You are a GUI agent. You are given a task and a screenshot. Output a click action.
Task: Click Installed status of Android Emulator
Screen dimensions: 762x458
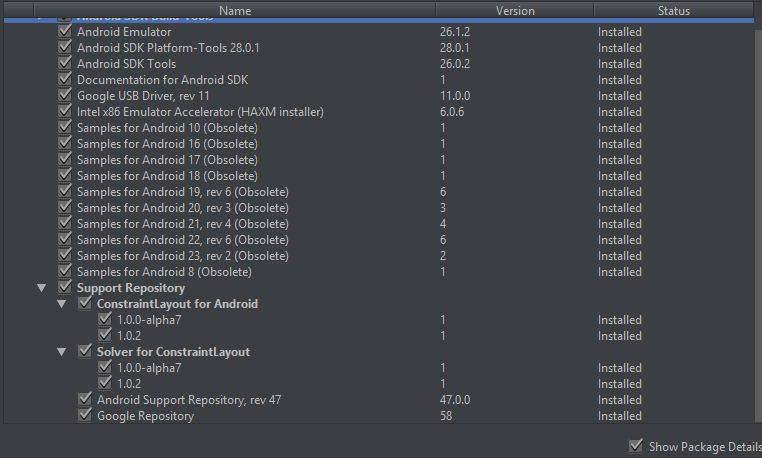click(620, 32)
